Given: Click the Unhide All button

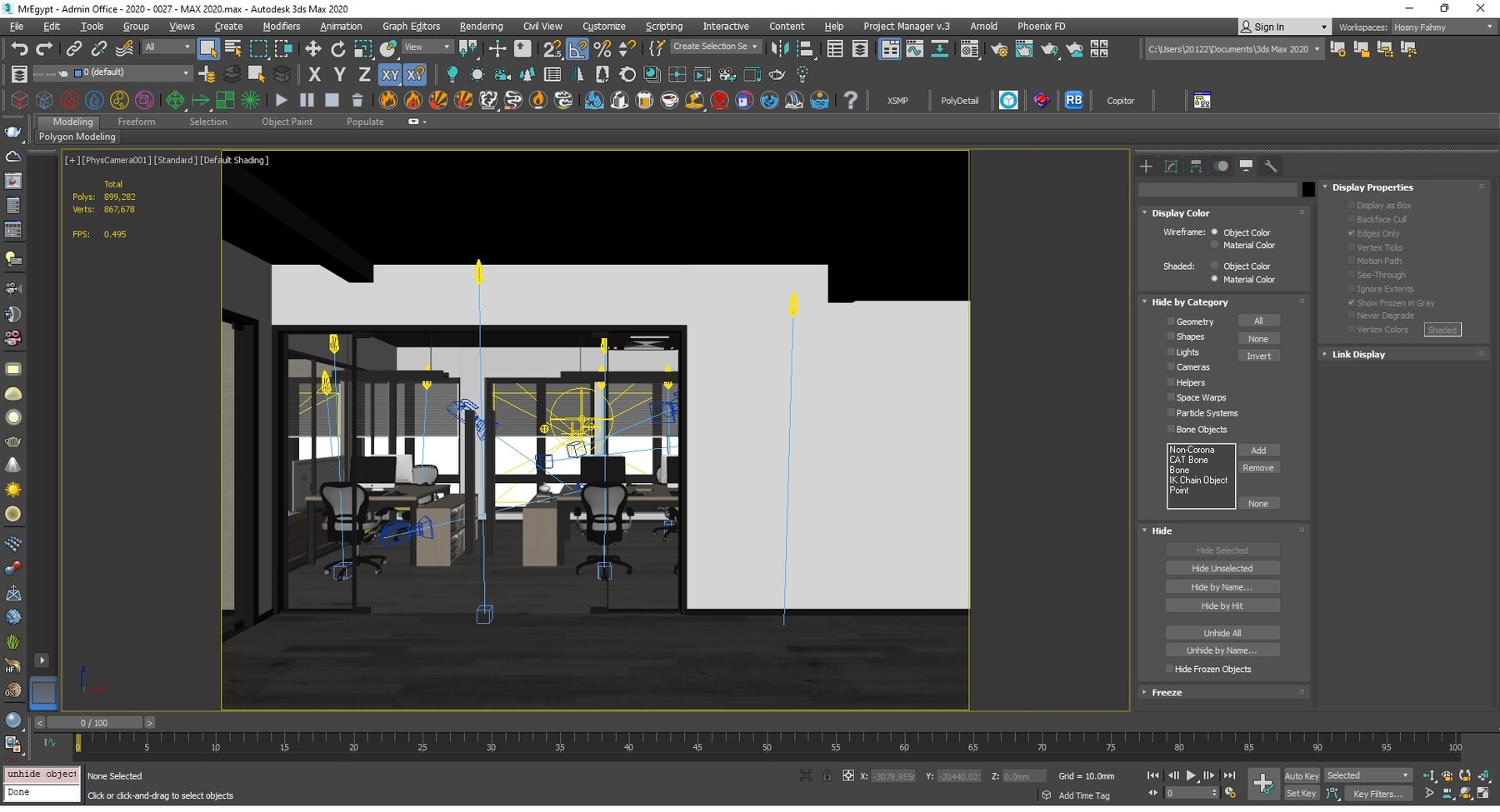Looking at the screenshot, I should pos(1222,633).
